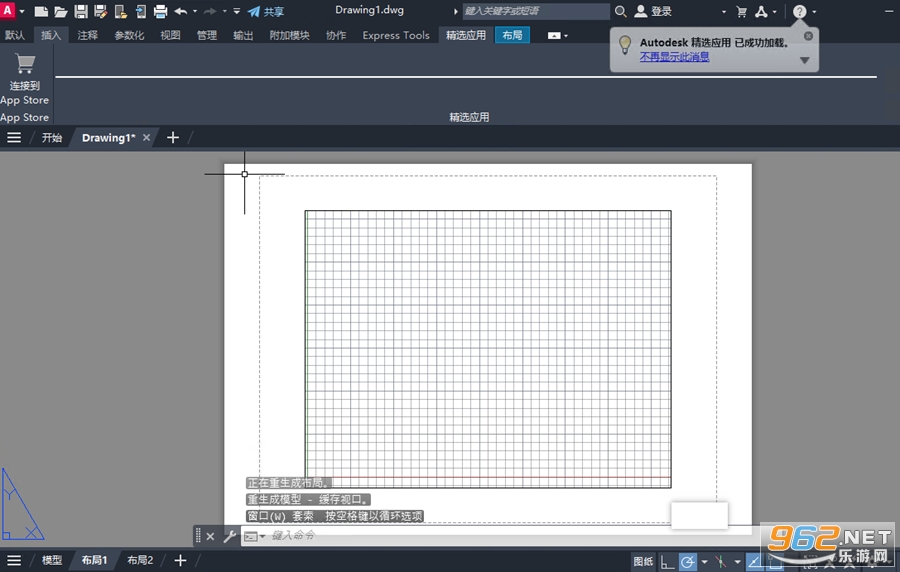900x572 pixels.
Task: Toggle Ortho mode in status bar
Action: coord(667,562)
